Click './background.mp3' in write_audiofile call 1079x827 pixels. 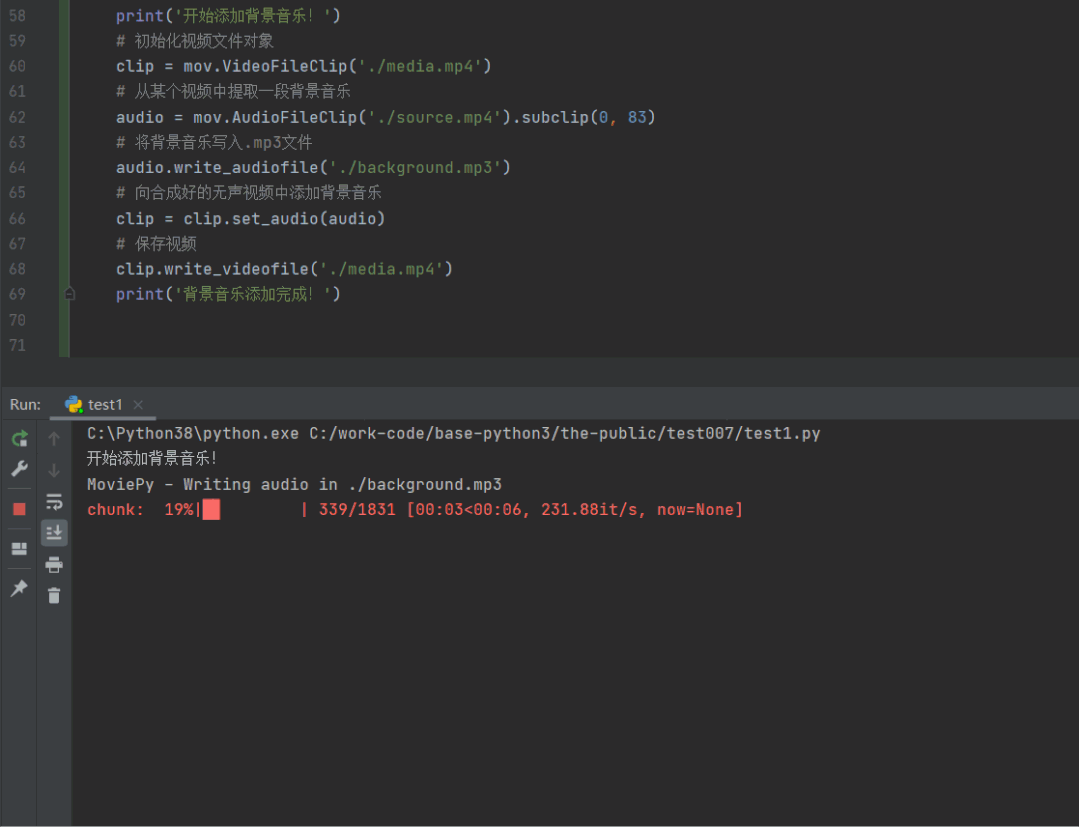pyautogui.click(x=415, y=167)
